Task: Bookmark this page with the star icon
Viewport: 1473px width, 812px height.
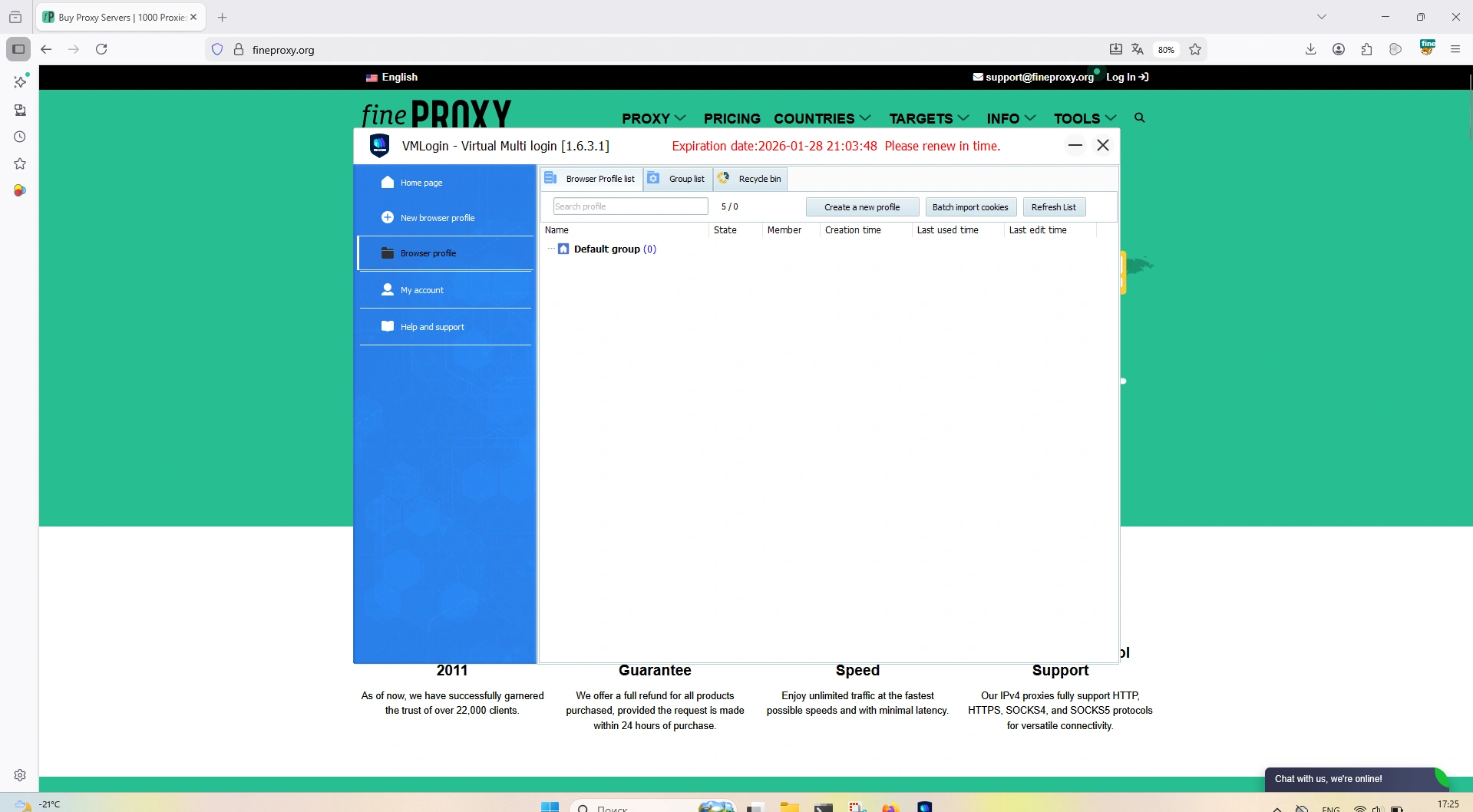Action: pyautogui.click(x=1195, y=50)
